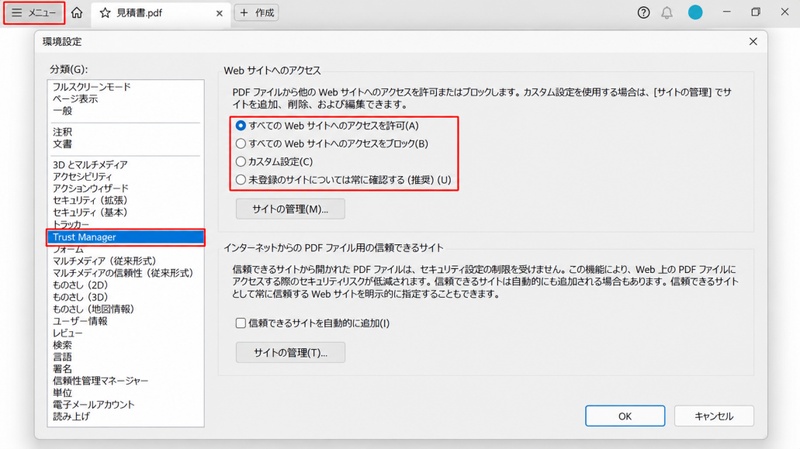
Task: Select フルスクリーンモード category
Action: point(92,87)
